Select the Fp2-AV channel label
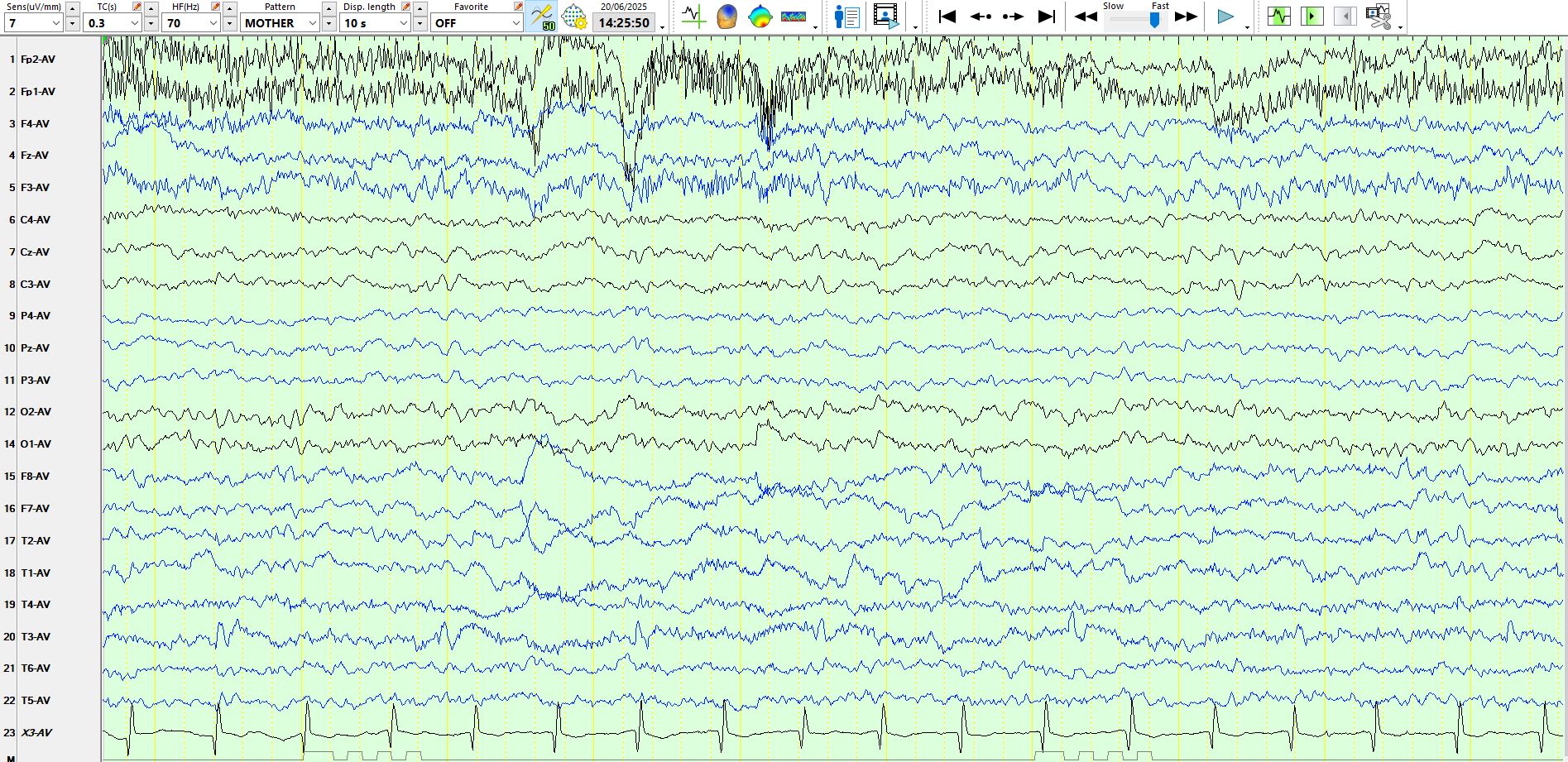This screenshot has height=762, width=1568. click(x=38, y=60)
